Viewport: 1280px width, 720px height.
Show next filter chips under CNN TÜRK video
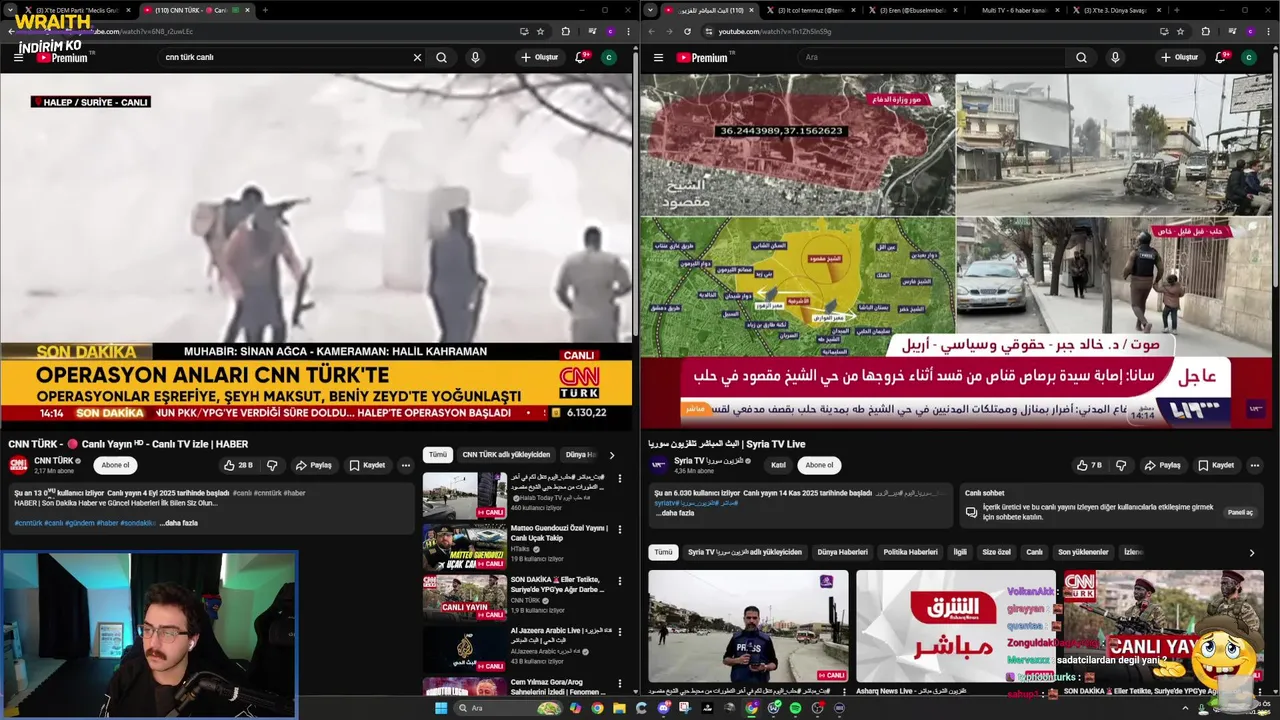tap(611, 455)
